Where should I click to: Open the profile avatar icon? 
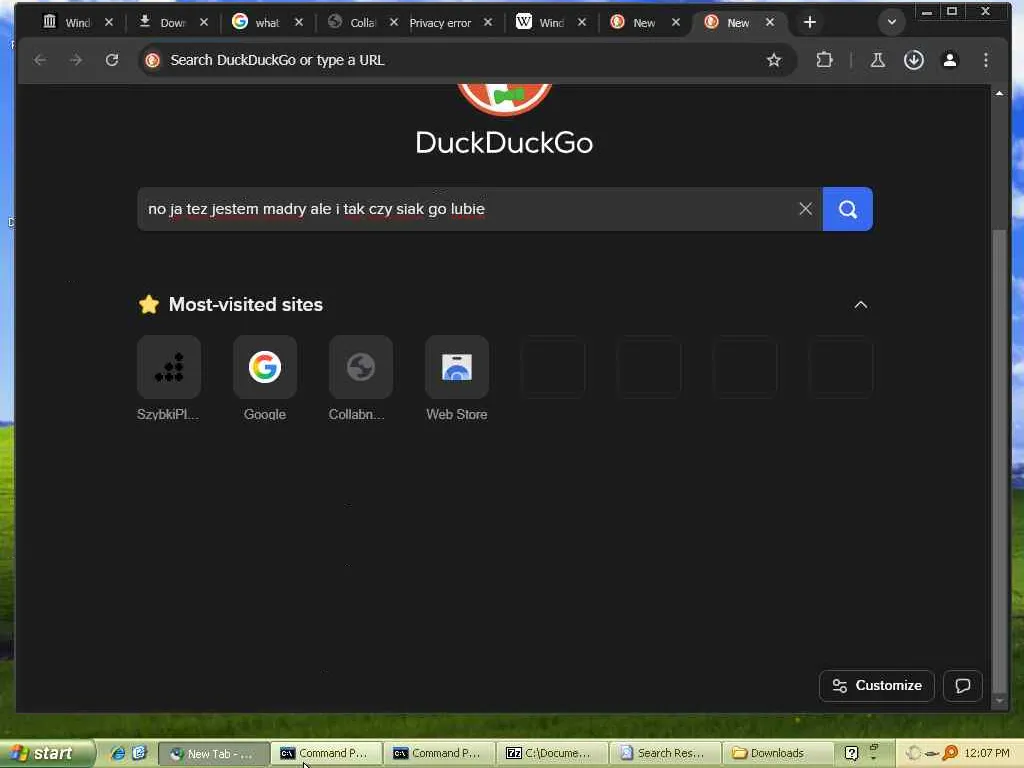coord(950,60)
